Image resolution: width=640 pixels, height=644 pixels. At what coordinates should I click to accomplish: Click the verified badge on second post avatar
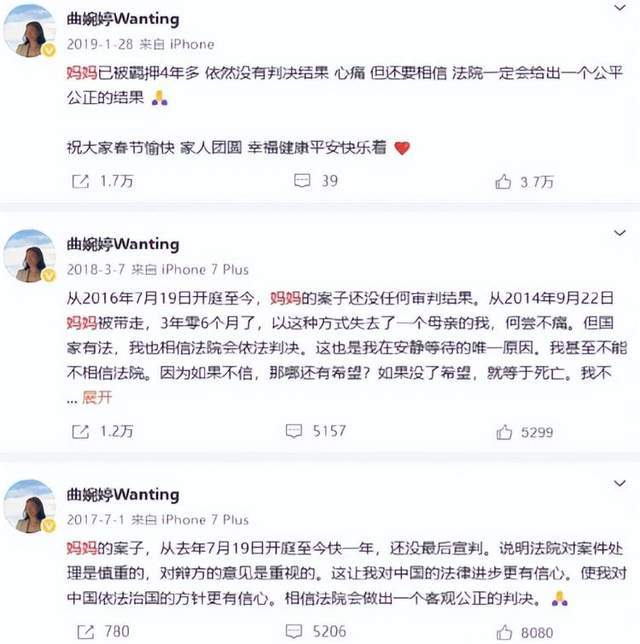pos(49,275)
